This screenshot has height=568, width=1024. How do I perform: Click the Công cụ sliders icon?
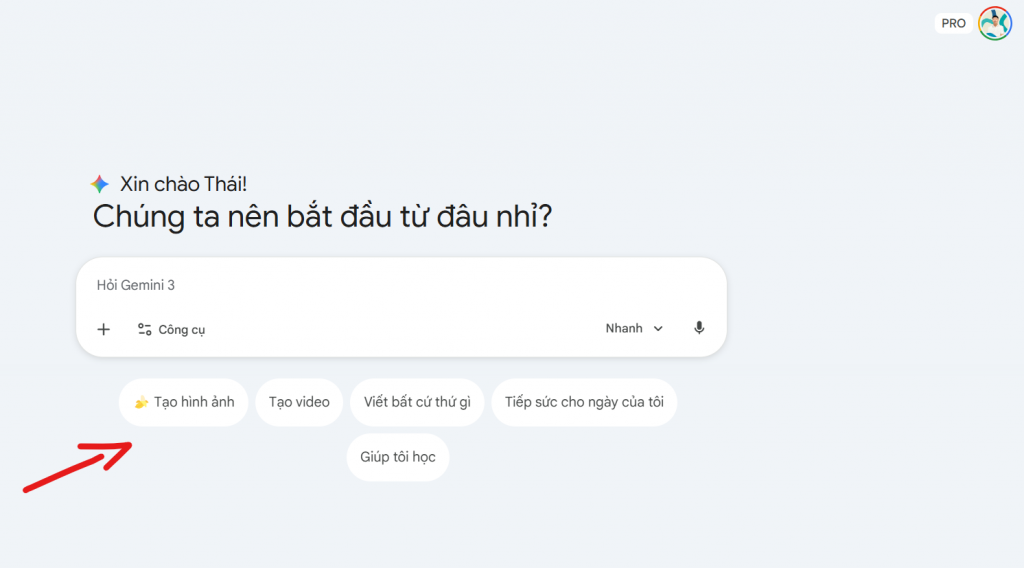click(x=145, y=329)
